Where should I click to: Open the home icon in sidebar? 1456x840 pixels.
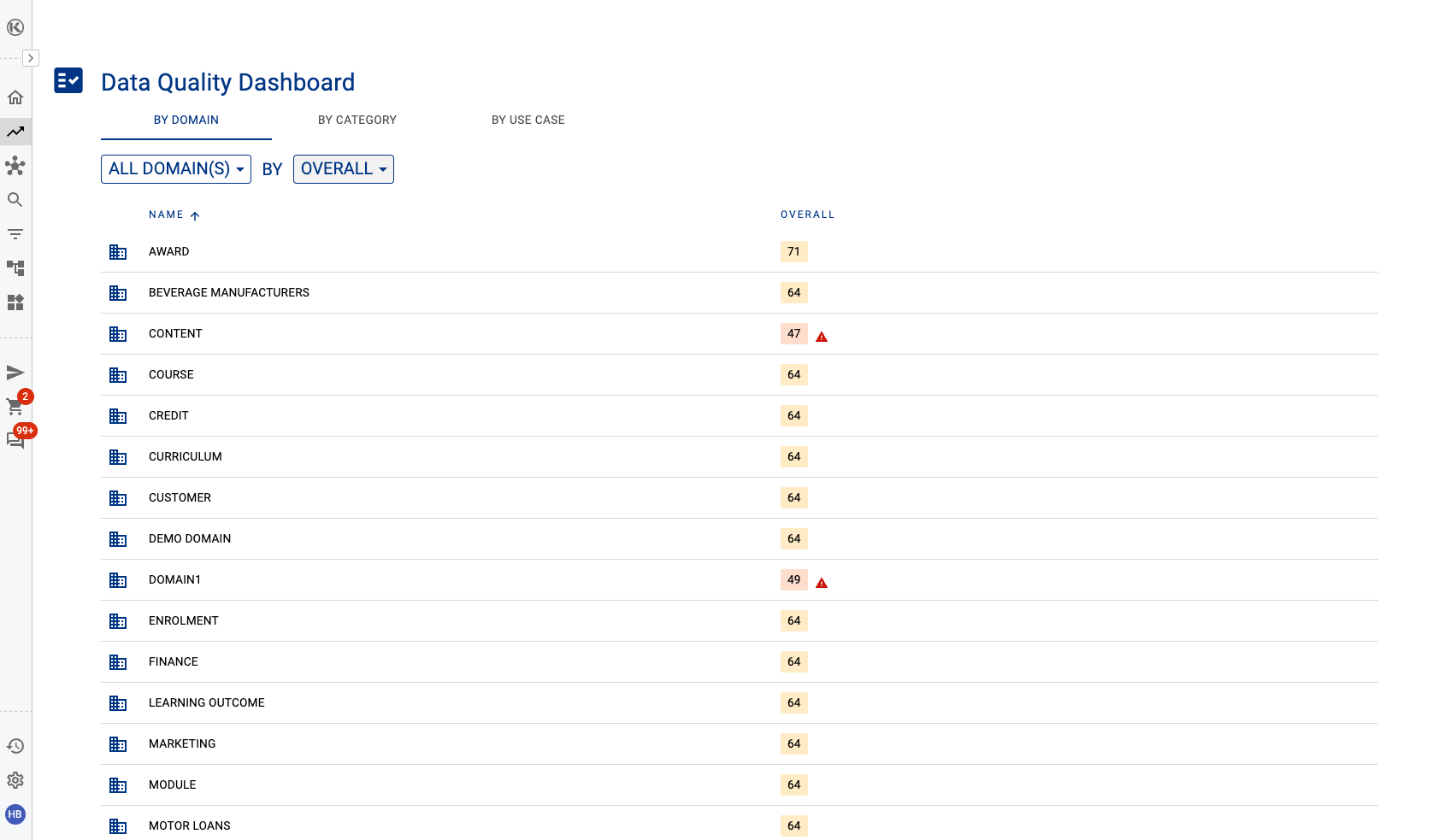click(x=15, y=97)
